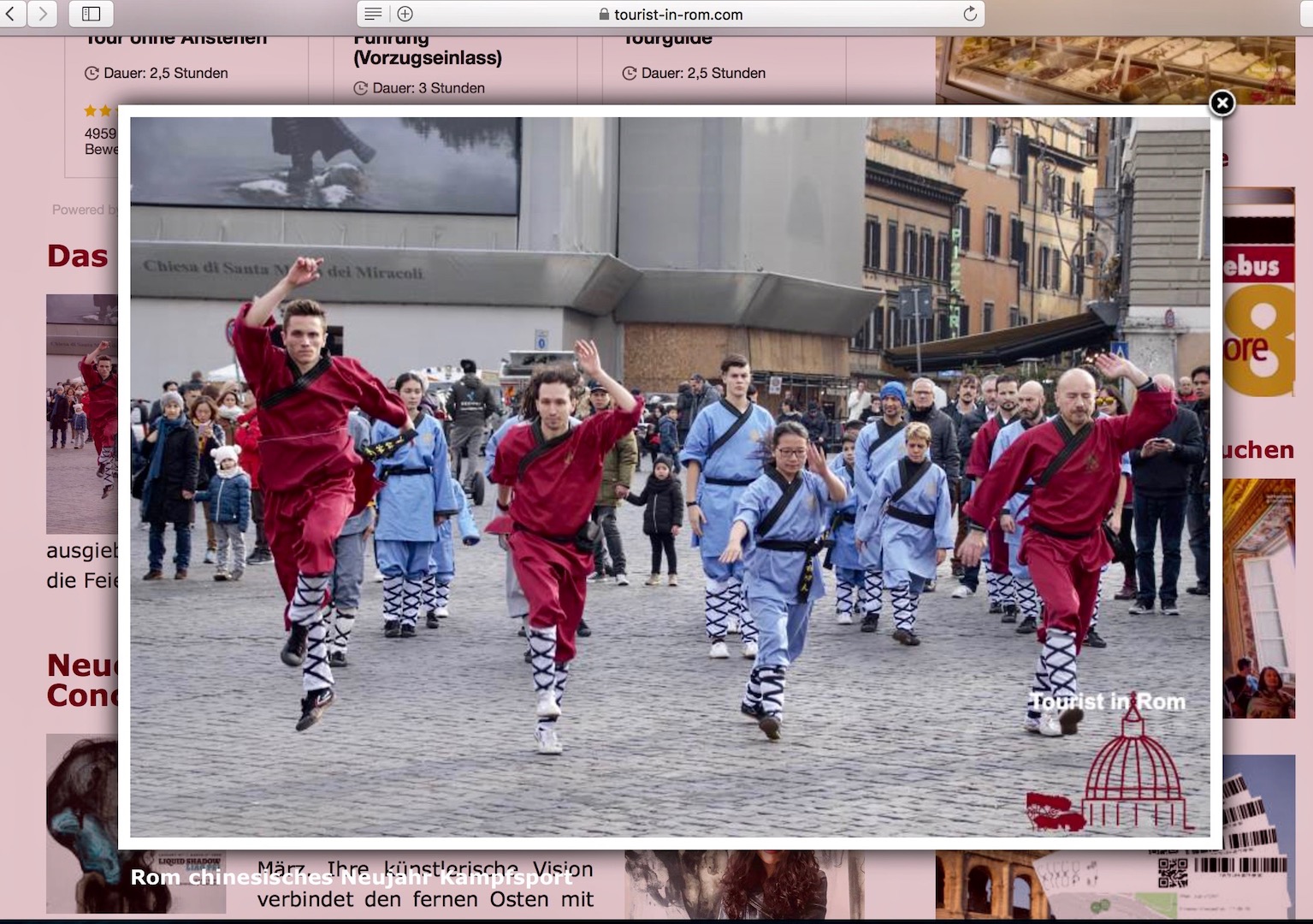Go back using Safari's back arrow
The image size is (1313, 924).
point(11,14)
